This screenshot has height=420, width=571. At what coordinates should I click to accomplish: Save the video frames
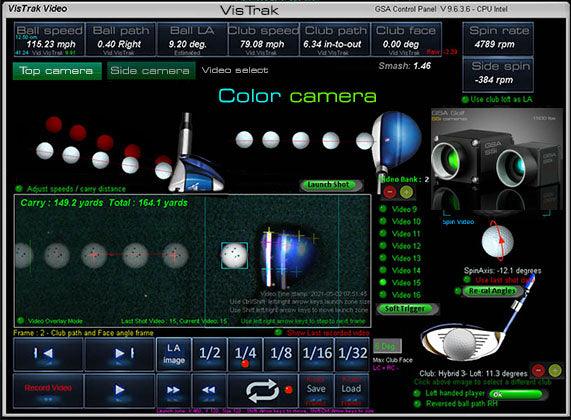(x=316, y=389)
